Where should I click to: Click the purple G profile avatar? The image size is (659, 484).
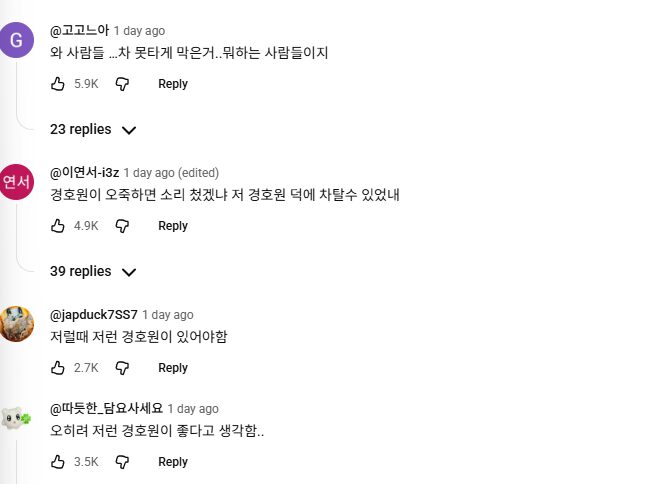(x=17, y=39)
